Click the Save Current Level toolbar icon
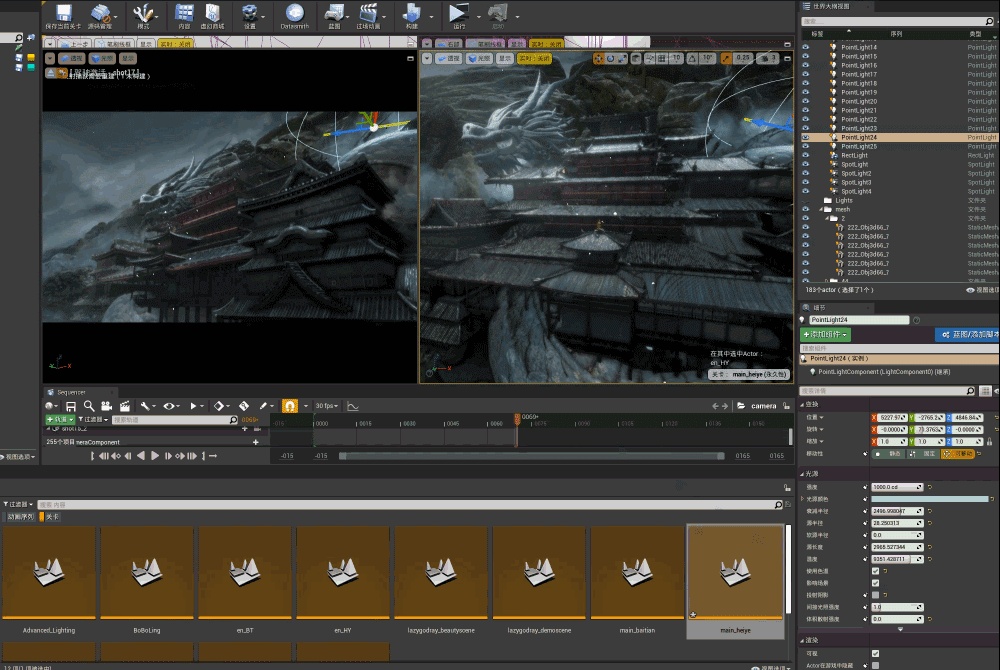The width and height of the screenshot is (1000, 670). click(x=65, y=14)
